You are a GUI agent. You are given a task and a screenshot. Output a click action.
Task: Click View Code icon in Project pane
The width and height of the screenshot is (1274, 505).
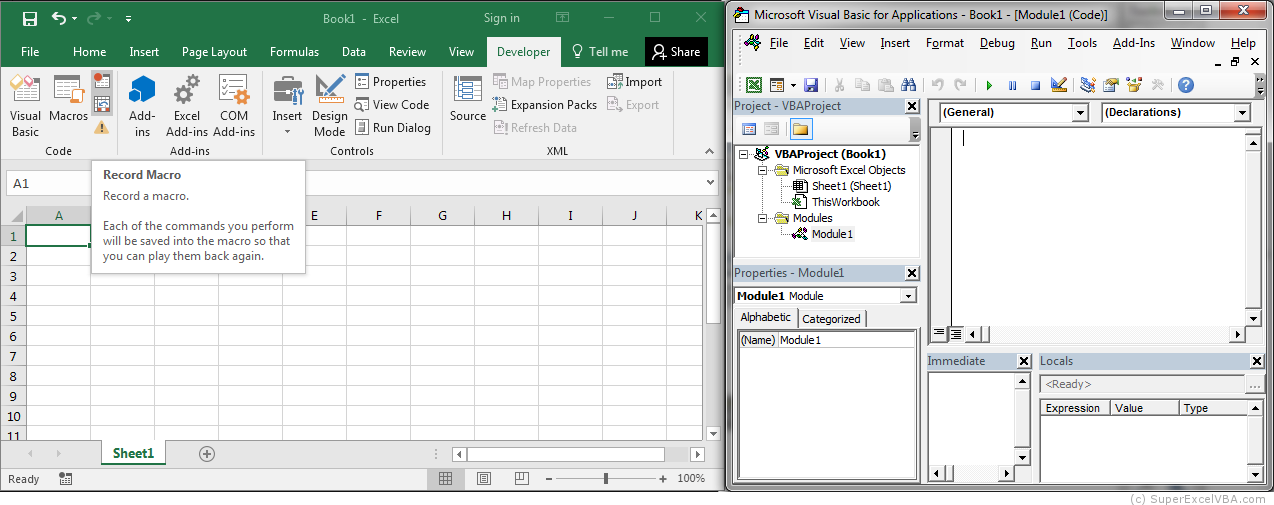[x=749, y=129]
